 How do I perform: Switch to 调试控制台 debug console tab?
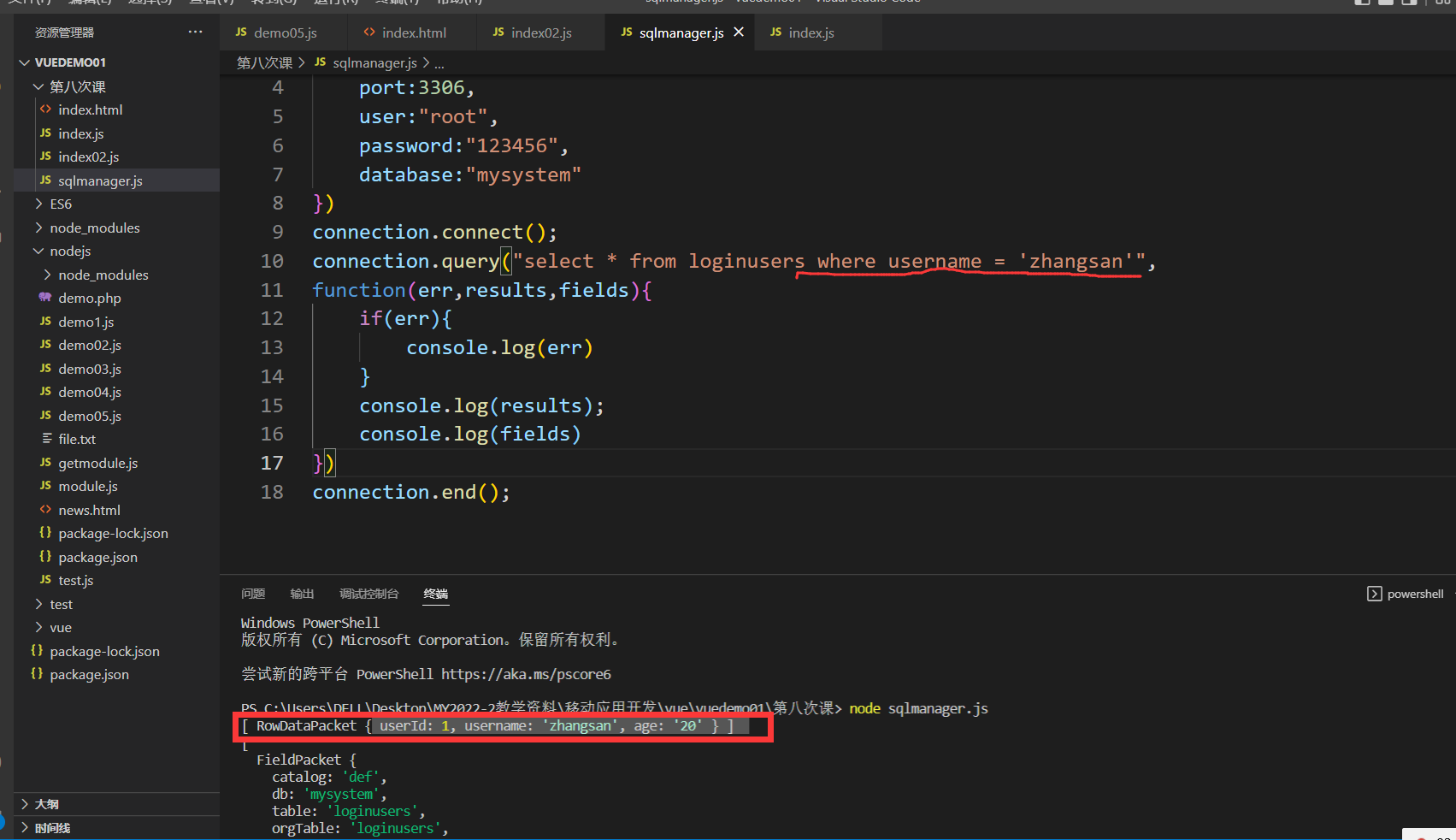(368, 594)
